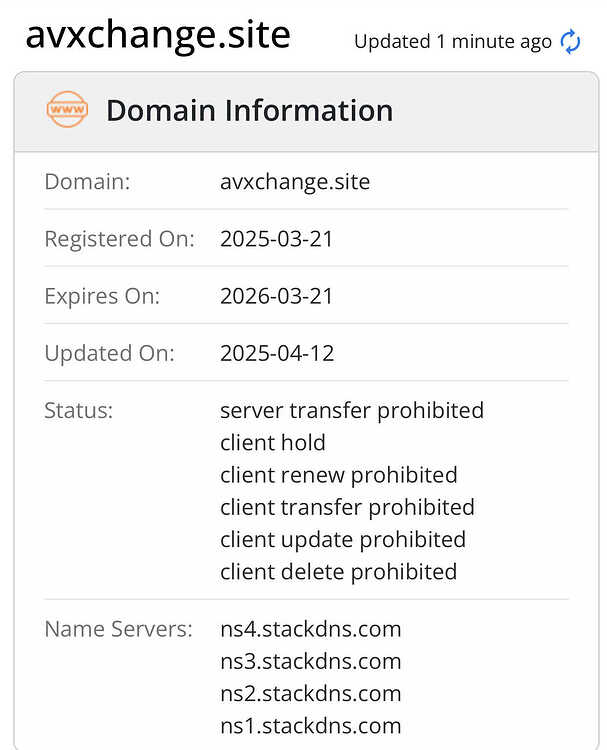607x750 pixels.
Task: Click ns1.stackdns.com name server
Action: pos(310,726)
